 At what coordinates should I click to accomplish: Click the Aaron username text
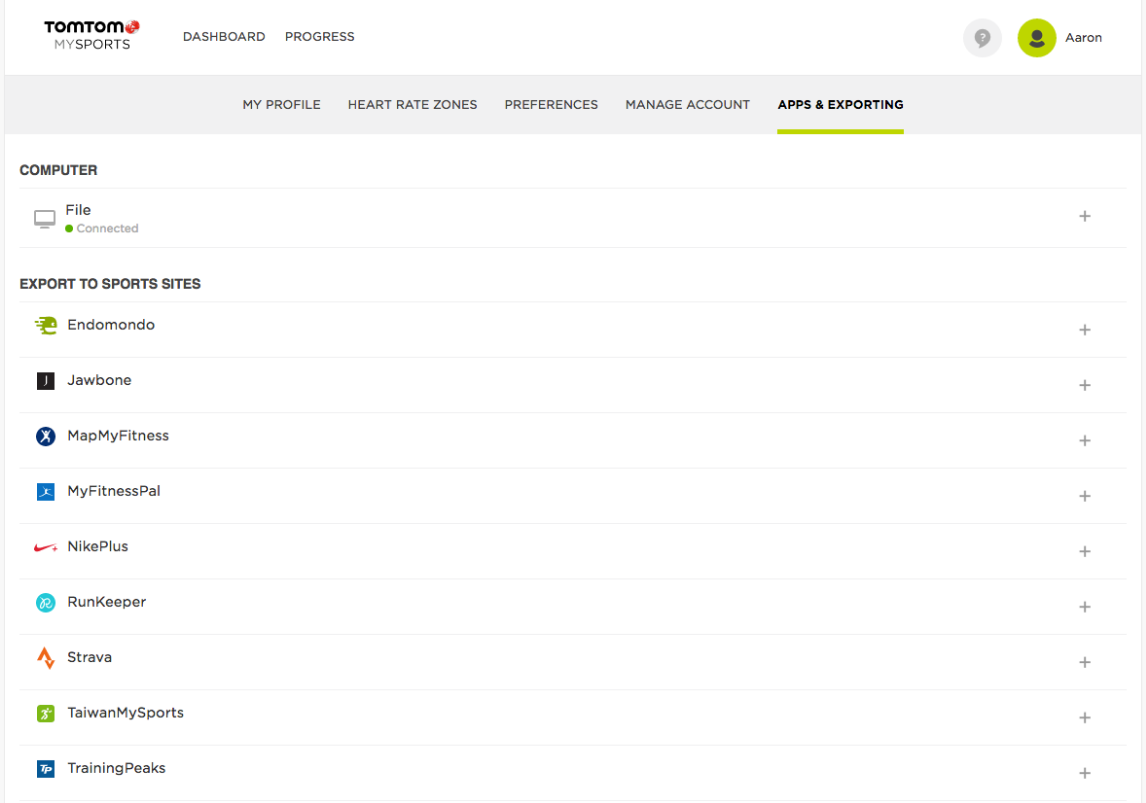1083,37
